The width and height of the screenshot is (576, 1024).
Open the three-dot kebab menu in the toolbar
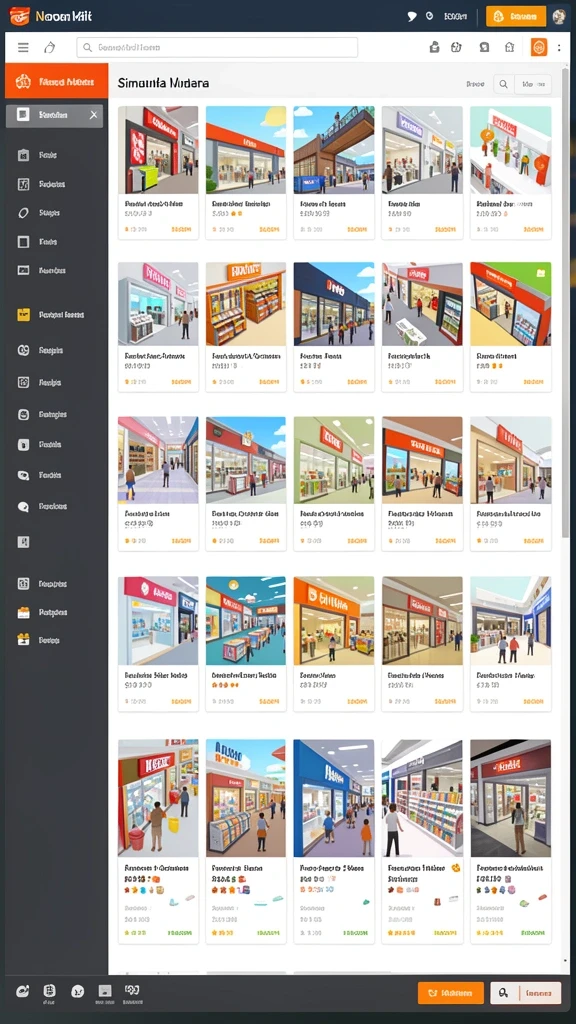(559, 47)
